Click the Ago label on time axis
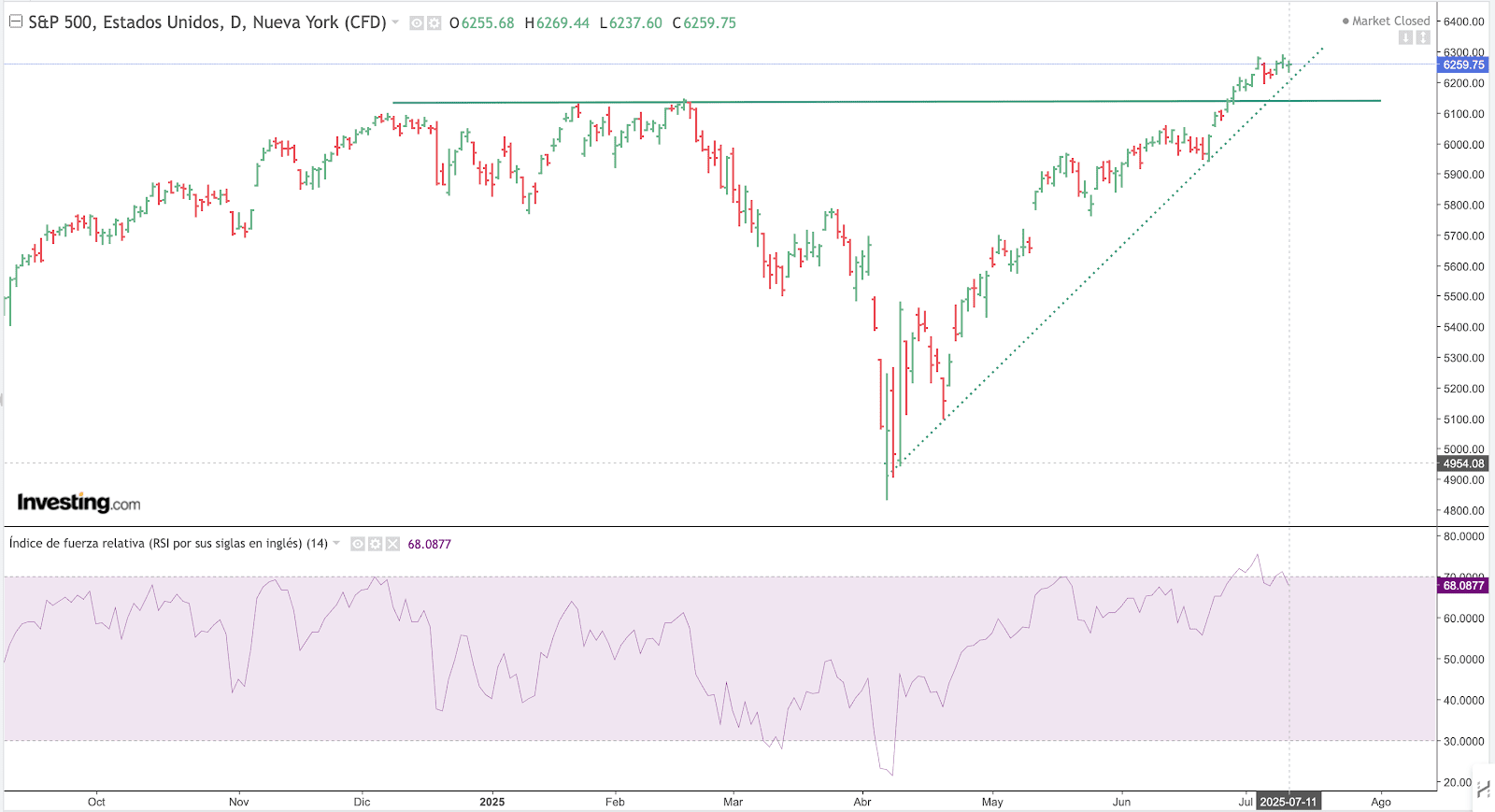Image resolution: width=1495 pixels, height=812 pixels. [1381, 802]
